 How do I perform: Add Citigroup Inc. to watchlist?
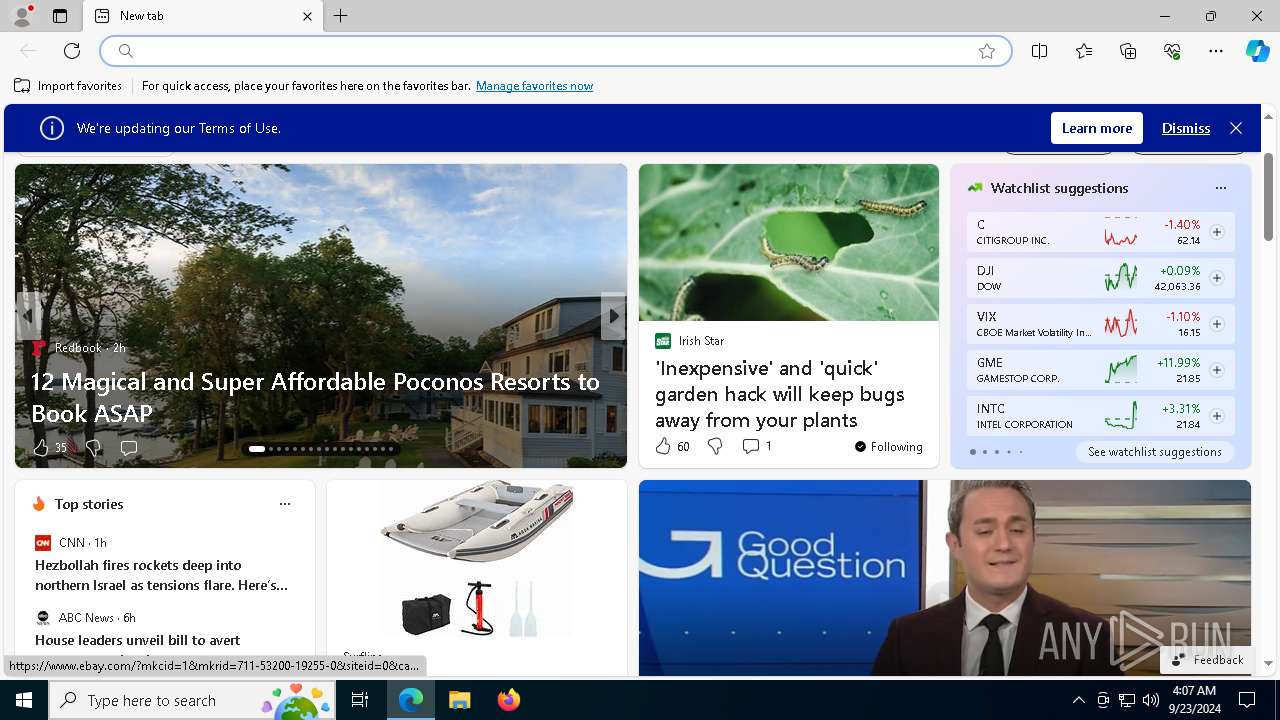(x=1216, y=232)
